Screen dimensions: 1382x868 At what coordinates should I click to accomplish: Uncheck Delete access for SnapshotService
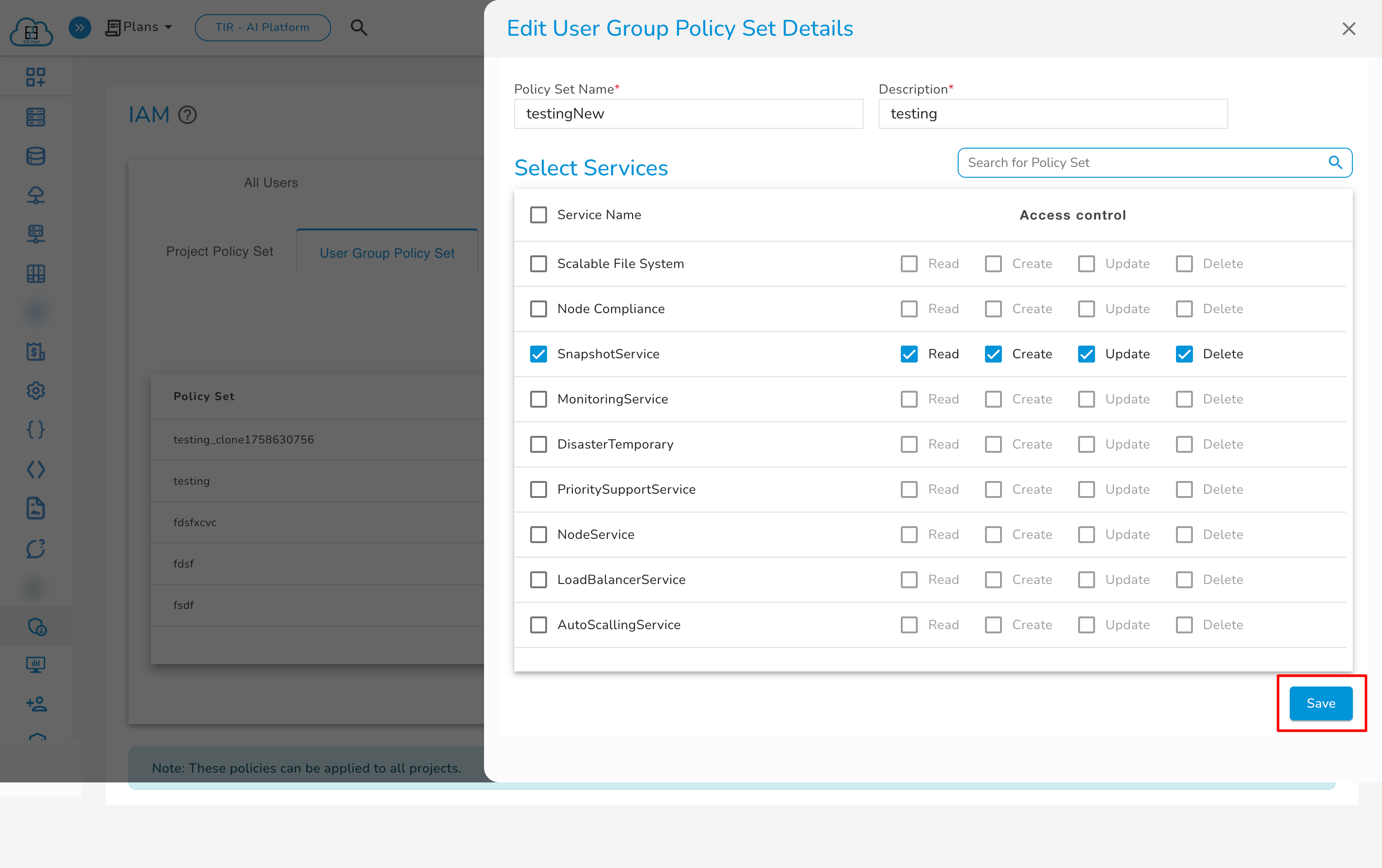[x=1184, y=354]
